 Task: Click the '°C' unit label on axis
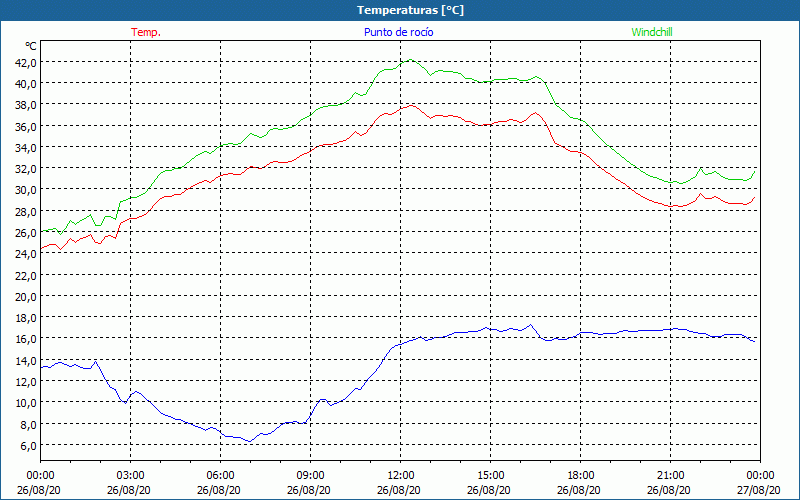(x=31, y=46)
